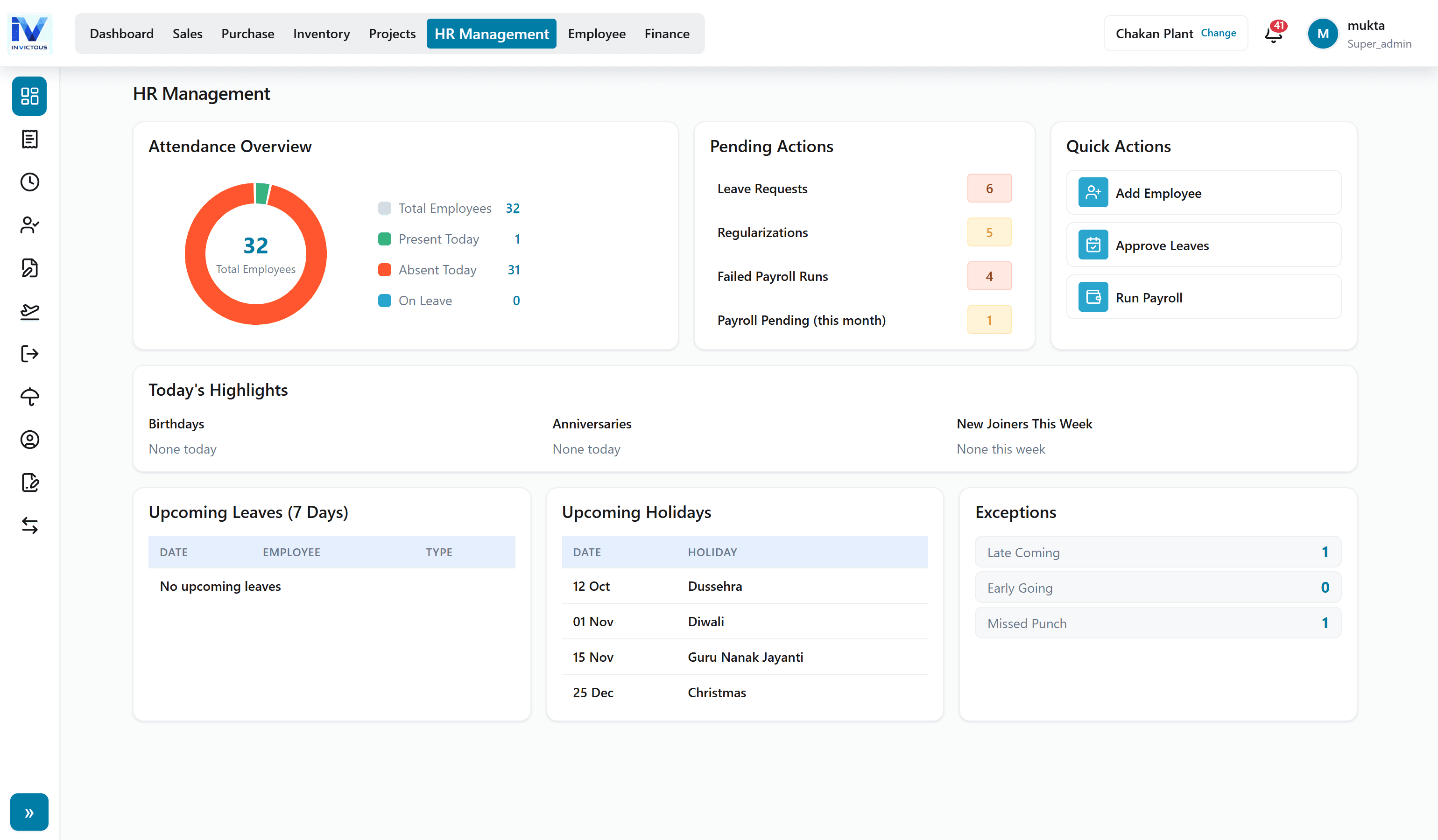This screenshot has width=1438, height=840.
Task: Open the Late Coming exception row
Action: point(1158,552)
